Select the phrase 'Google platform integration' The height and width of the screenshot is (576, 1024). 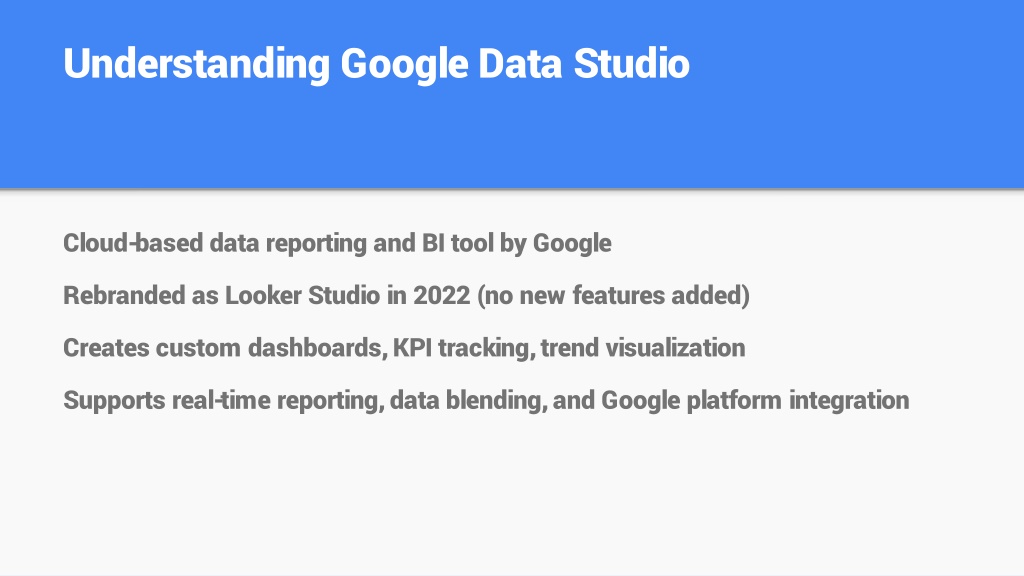coord(755,400)
